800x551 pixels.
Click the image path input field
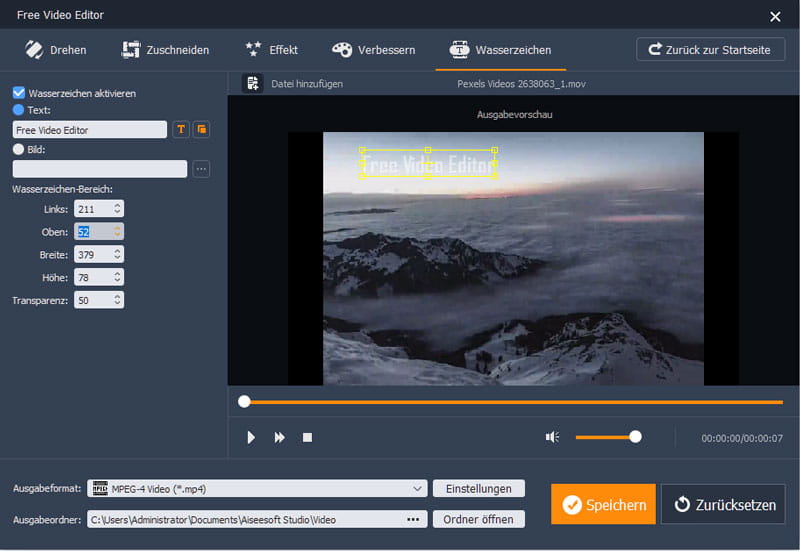99,169
